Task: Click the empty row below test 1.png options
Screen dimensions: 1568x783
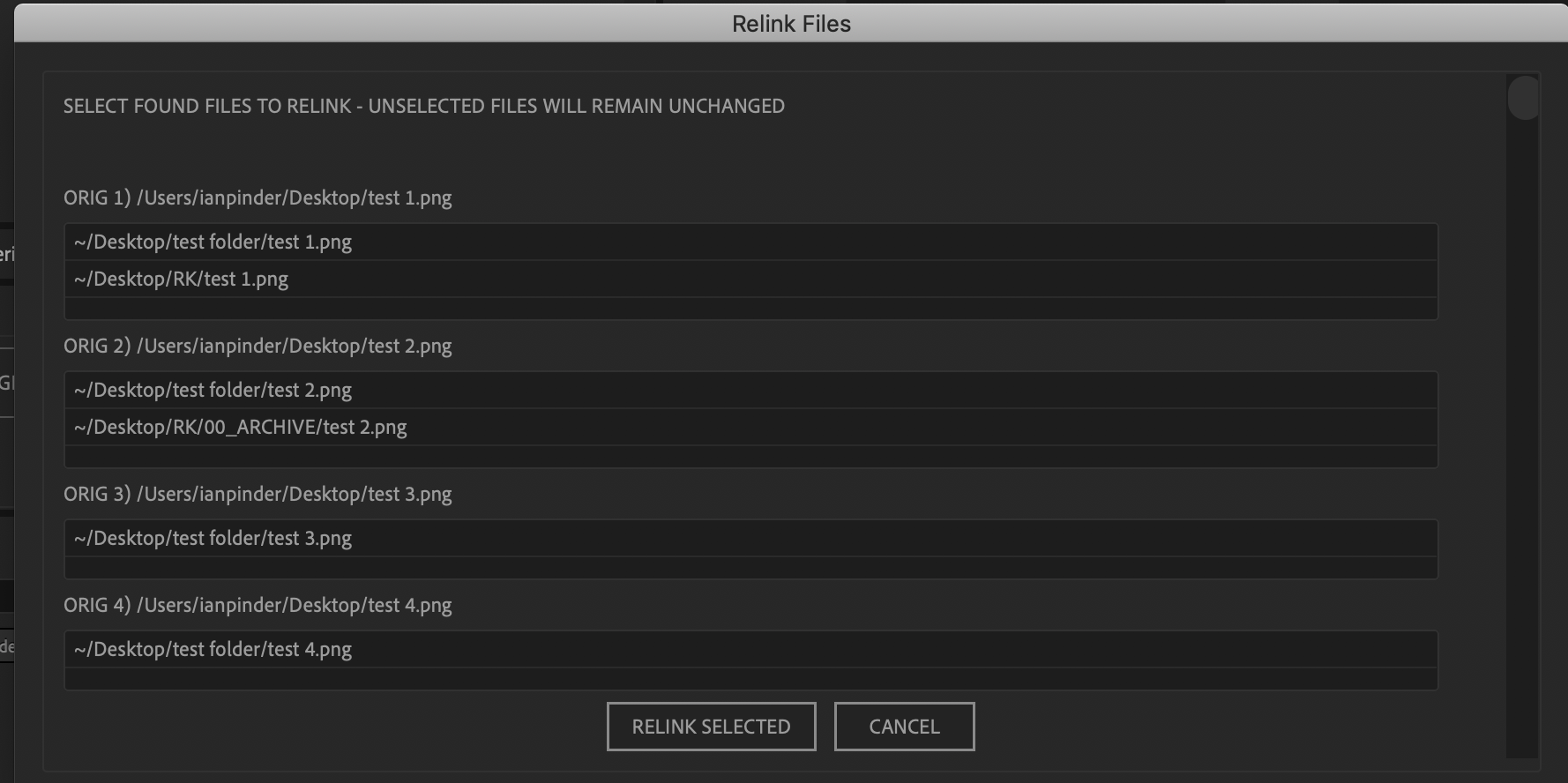Action: point(752,308)
